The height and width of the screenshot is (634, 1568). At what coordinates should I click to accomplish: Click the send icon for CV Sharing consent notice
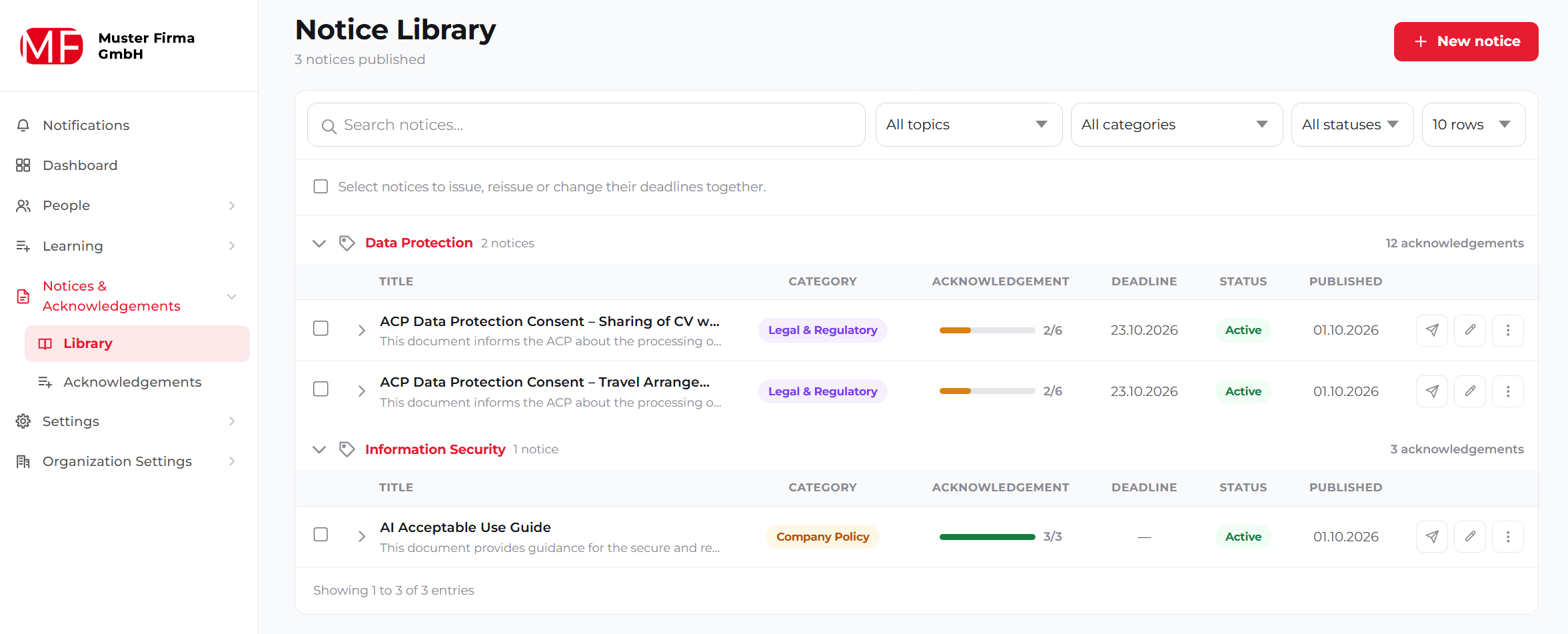tap(1431, 330)
